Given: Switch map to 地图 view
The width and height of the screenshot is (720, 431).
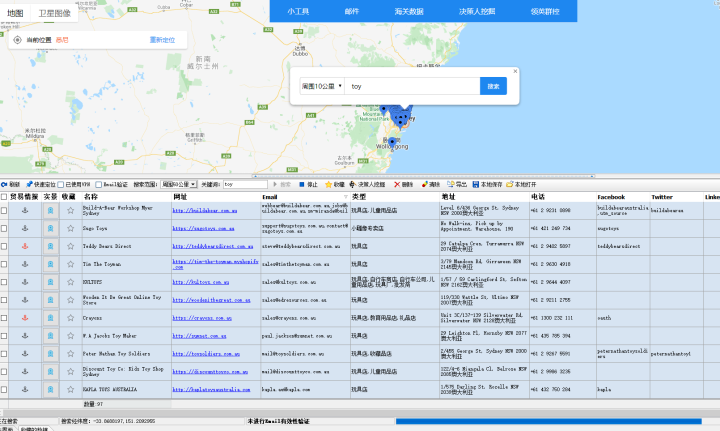Looking at the screenshot, I should (x=15, y=13).
